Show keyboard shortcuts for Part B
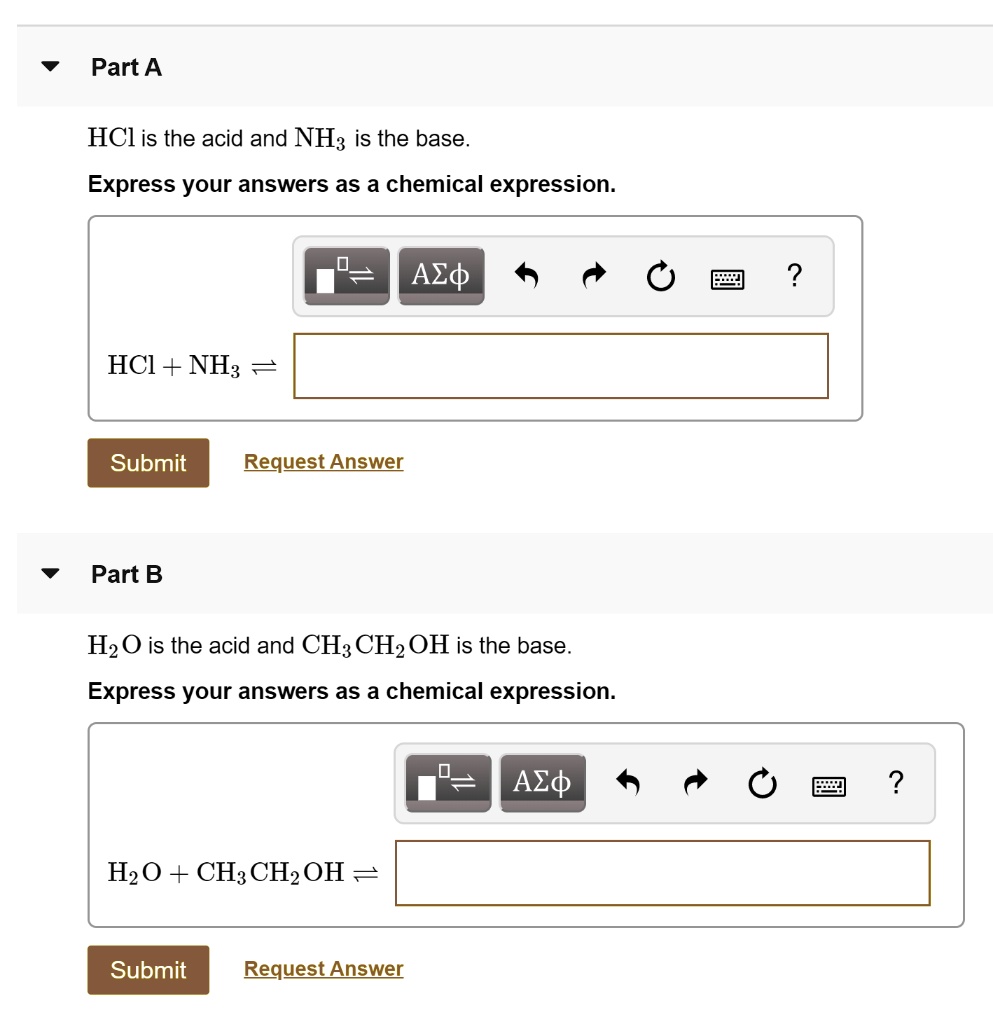993x1024 pixels. [829, 784]
